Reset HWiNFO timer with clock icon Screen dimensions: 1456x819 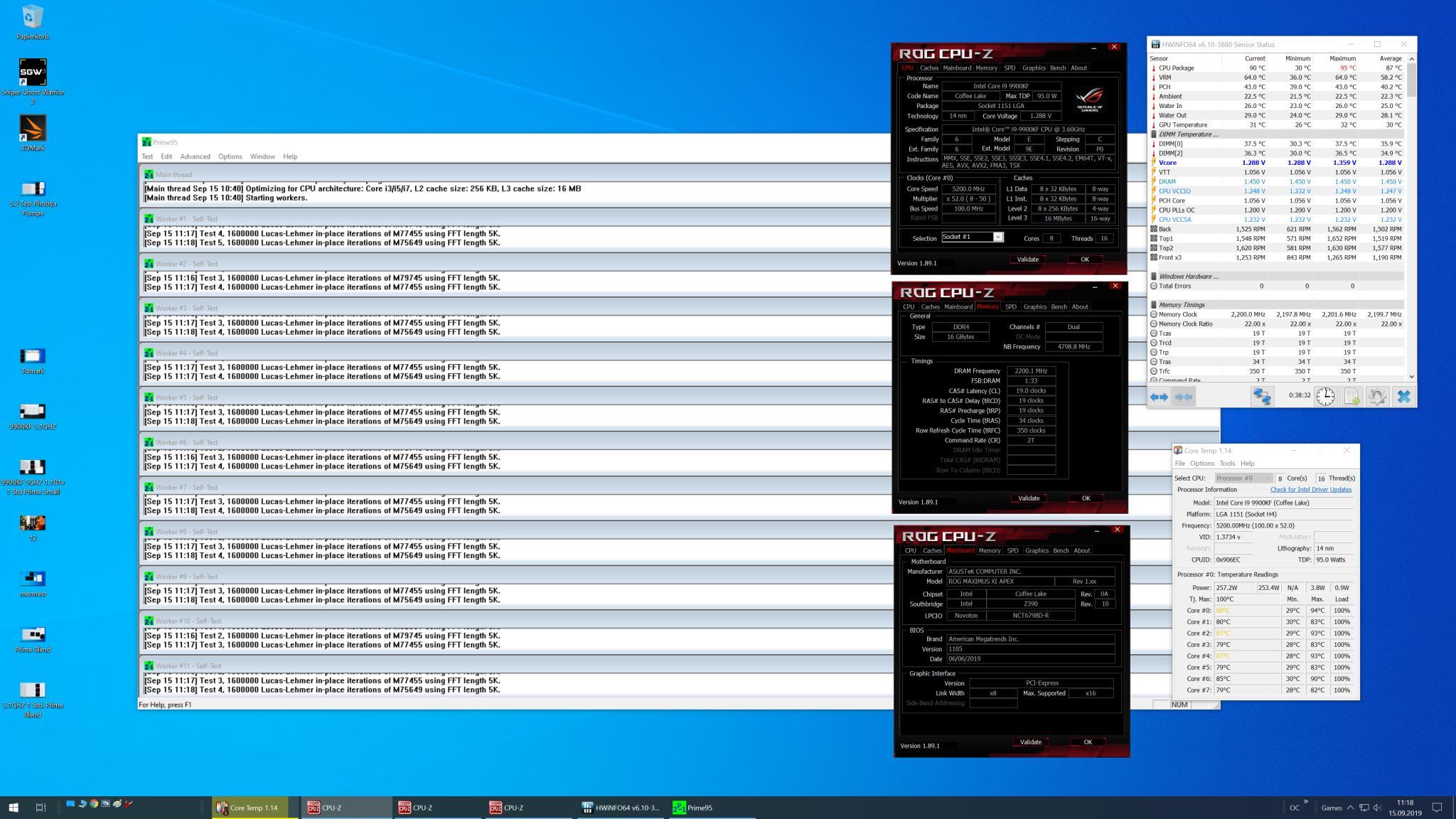pyautogui.click(x=1325, y=396)
